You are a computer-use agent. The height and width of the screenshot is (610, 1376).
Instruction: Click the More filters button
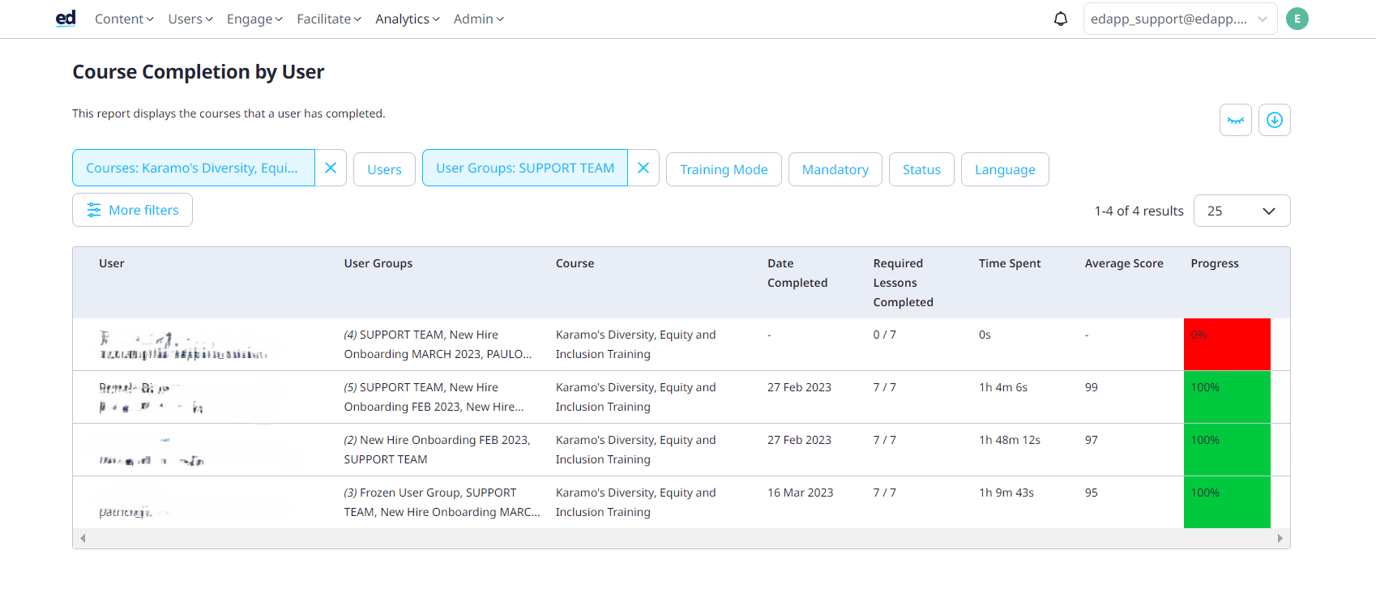pyautogui.click(x=132, y=210)
